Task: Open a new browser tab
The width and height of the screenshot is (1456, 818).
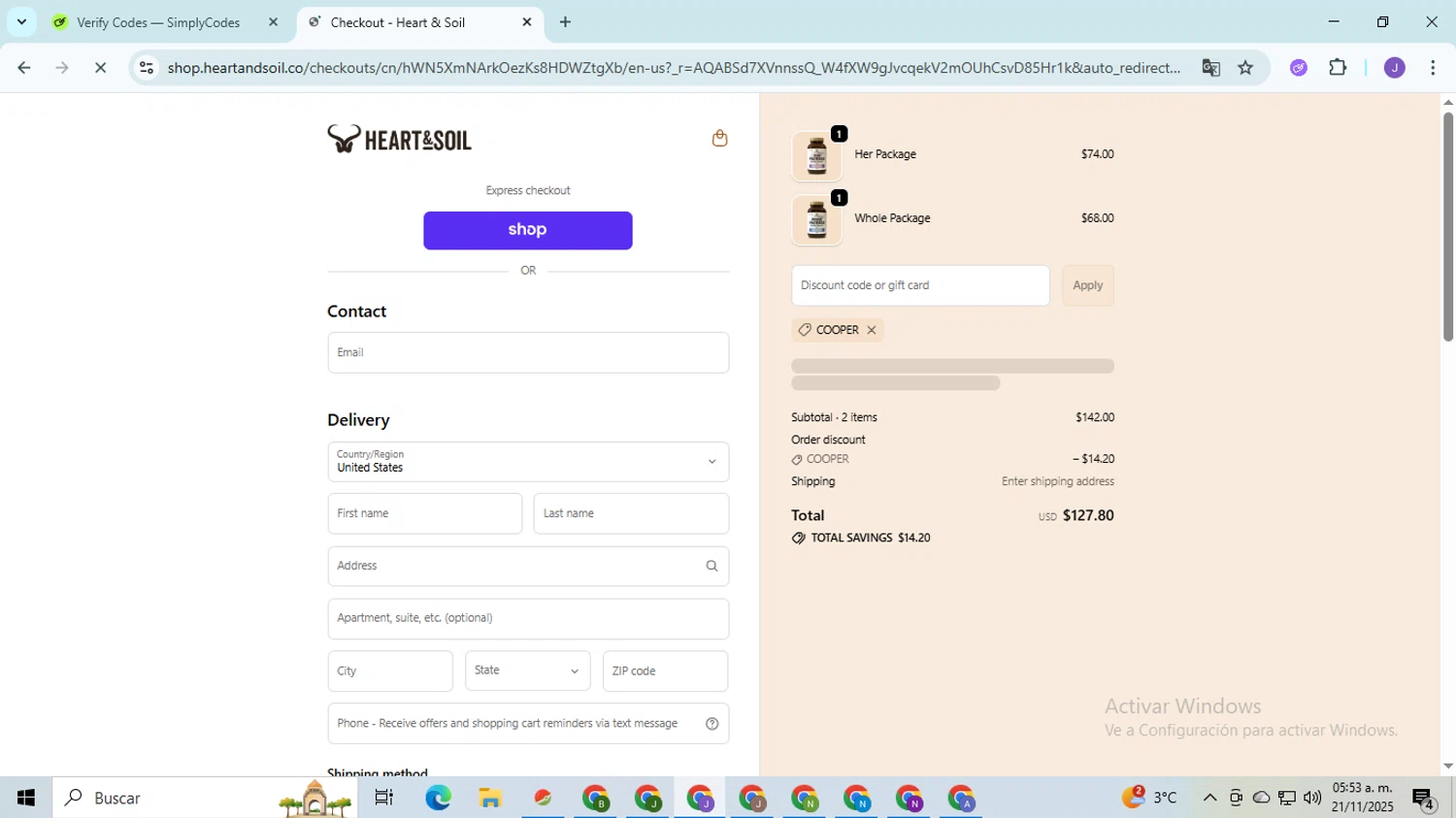Action: click(565, 21)
